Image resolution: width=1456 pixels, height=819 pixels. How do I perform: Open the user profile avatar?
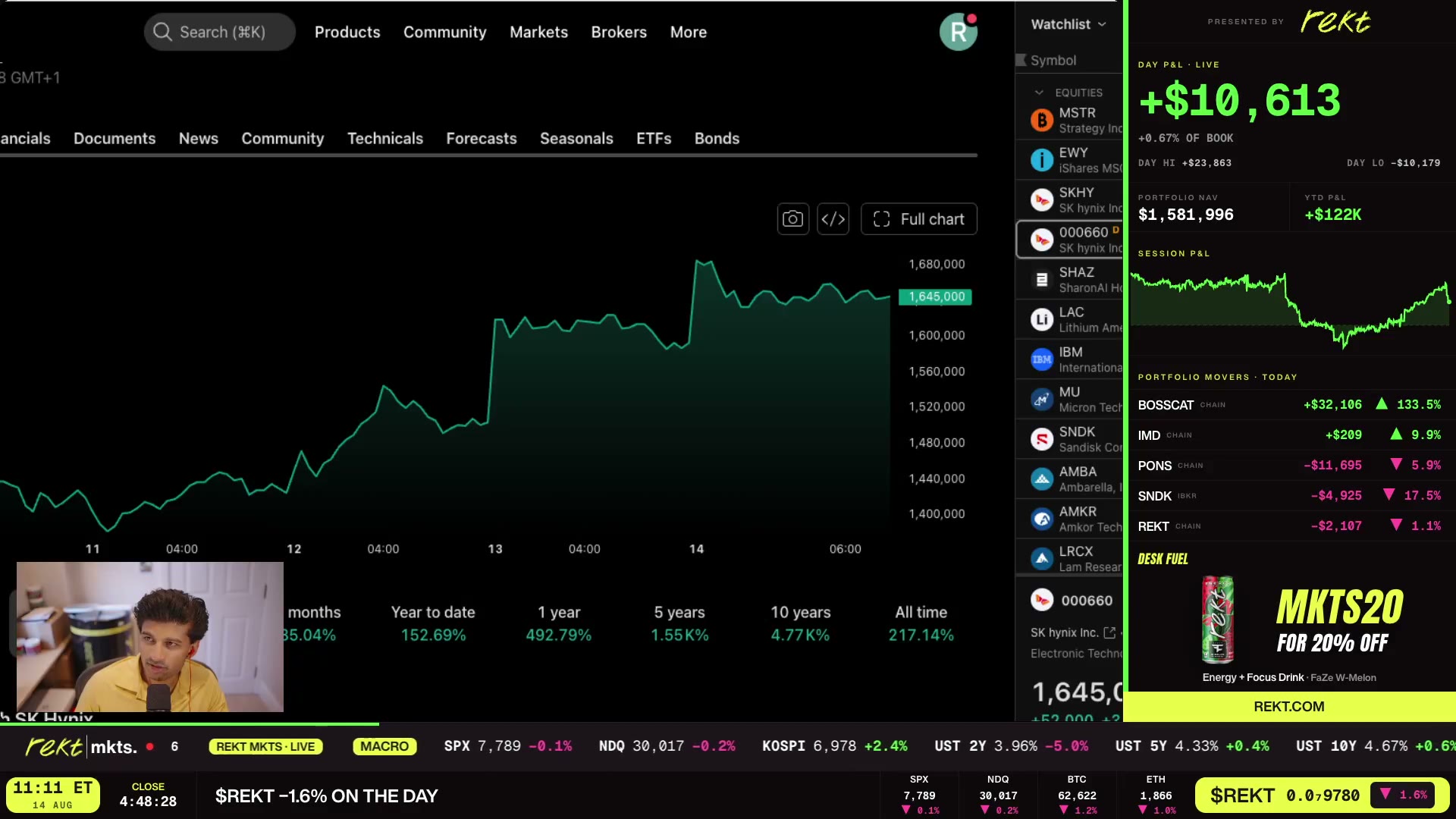pyautogui.click(x=959, y=32)
